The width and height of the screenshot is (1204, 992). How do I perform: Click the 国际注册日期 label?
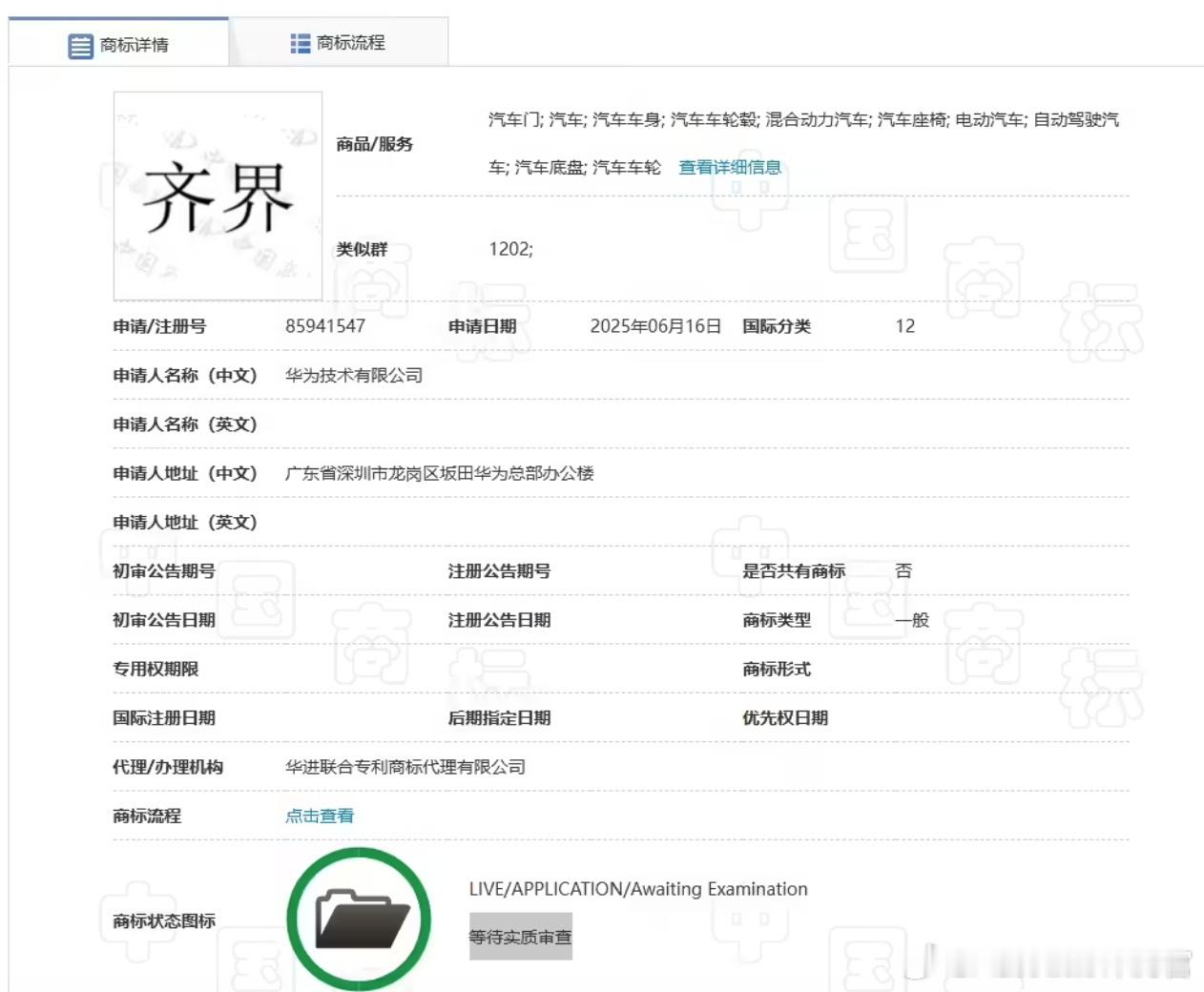tap(164, 718)
